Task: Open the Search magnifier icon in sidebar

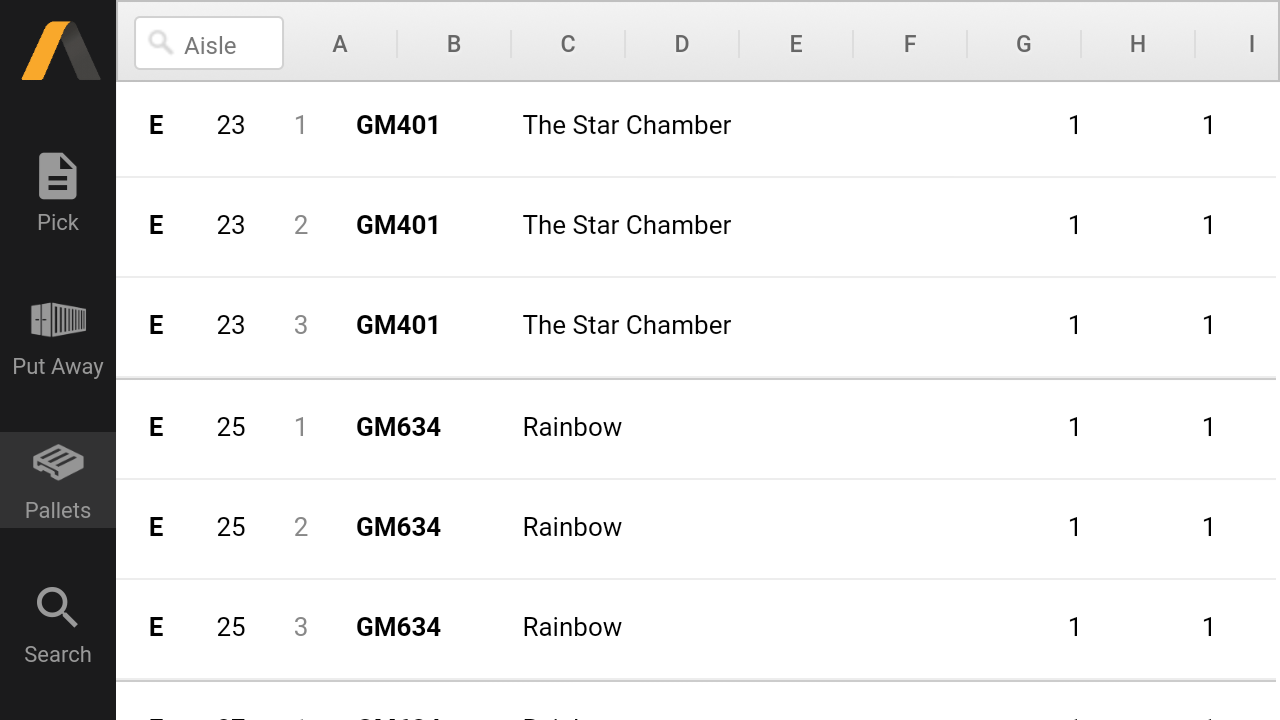Action: tap(58, 607)
